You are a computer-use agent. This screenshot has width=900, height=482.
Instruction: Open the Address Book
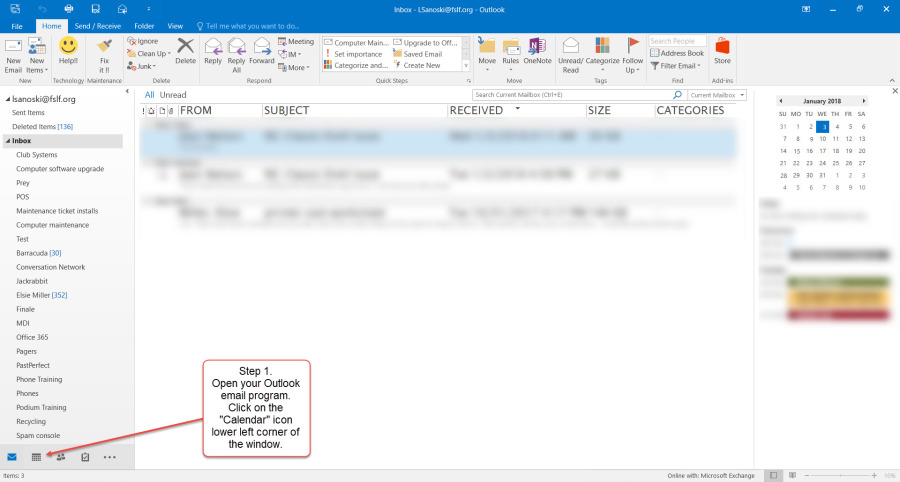click(x=677, y=53)
